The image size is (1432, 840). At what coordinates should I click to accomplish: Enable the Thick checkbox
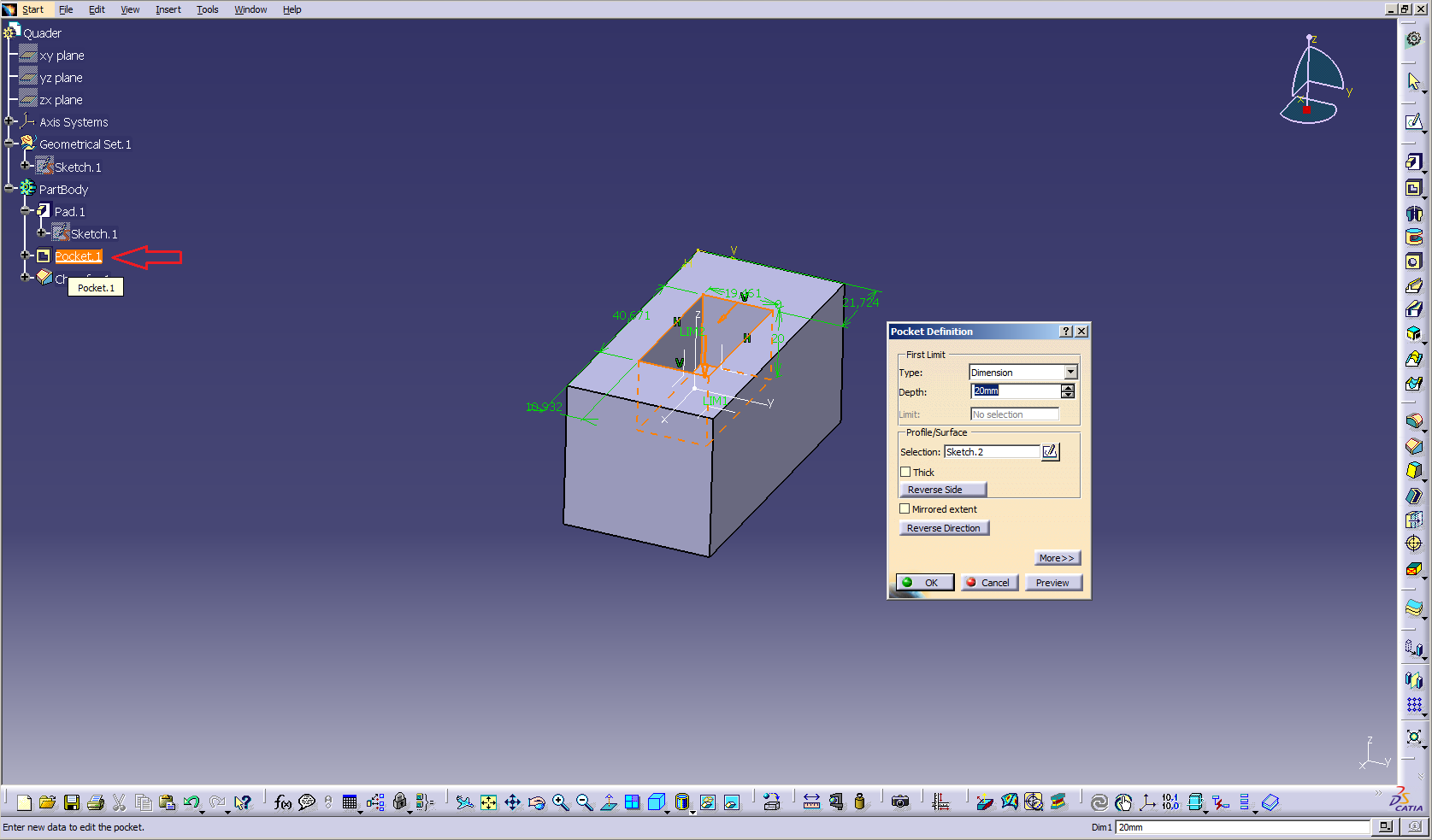coord(905,472)
